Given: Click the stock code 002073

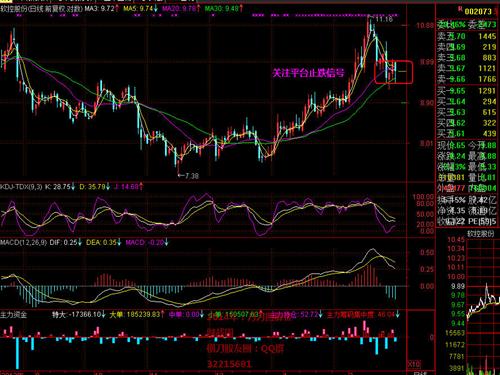Looking at the screenshot, I should [478, 12].
